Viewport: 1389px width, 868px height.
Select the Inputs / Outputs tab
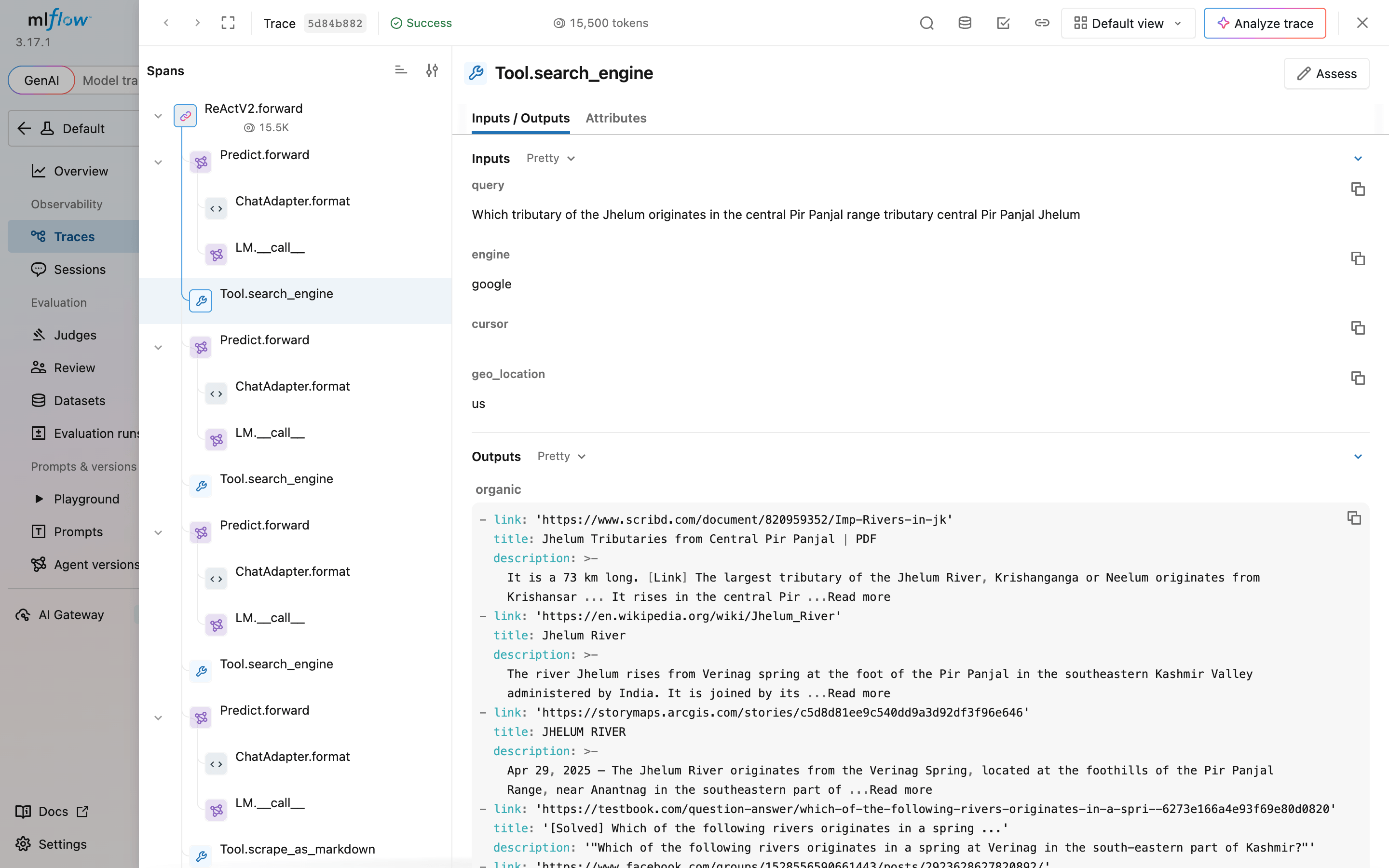520,118
